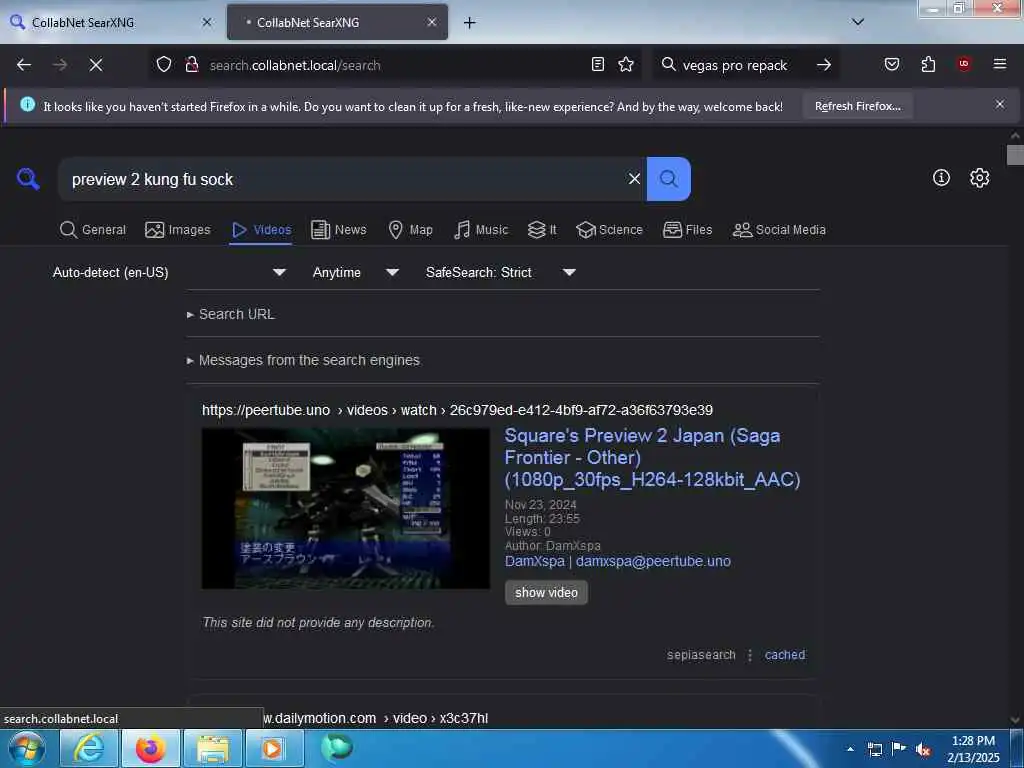The width and height of the screenshot is (1024, 768).
Task: Expand Messages from the search engines
Action: point(304,360)
